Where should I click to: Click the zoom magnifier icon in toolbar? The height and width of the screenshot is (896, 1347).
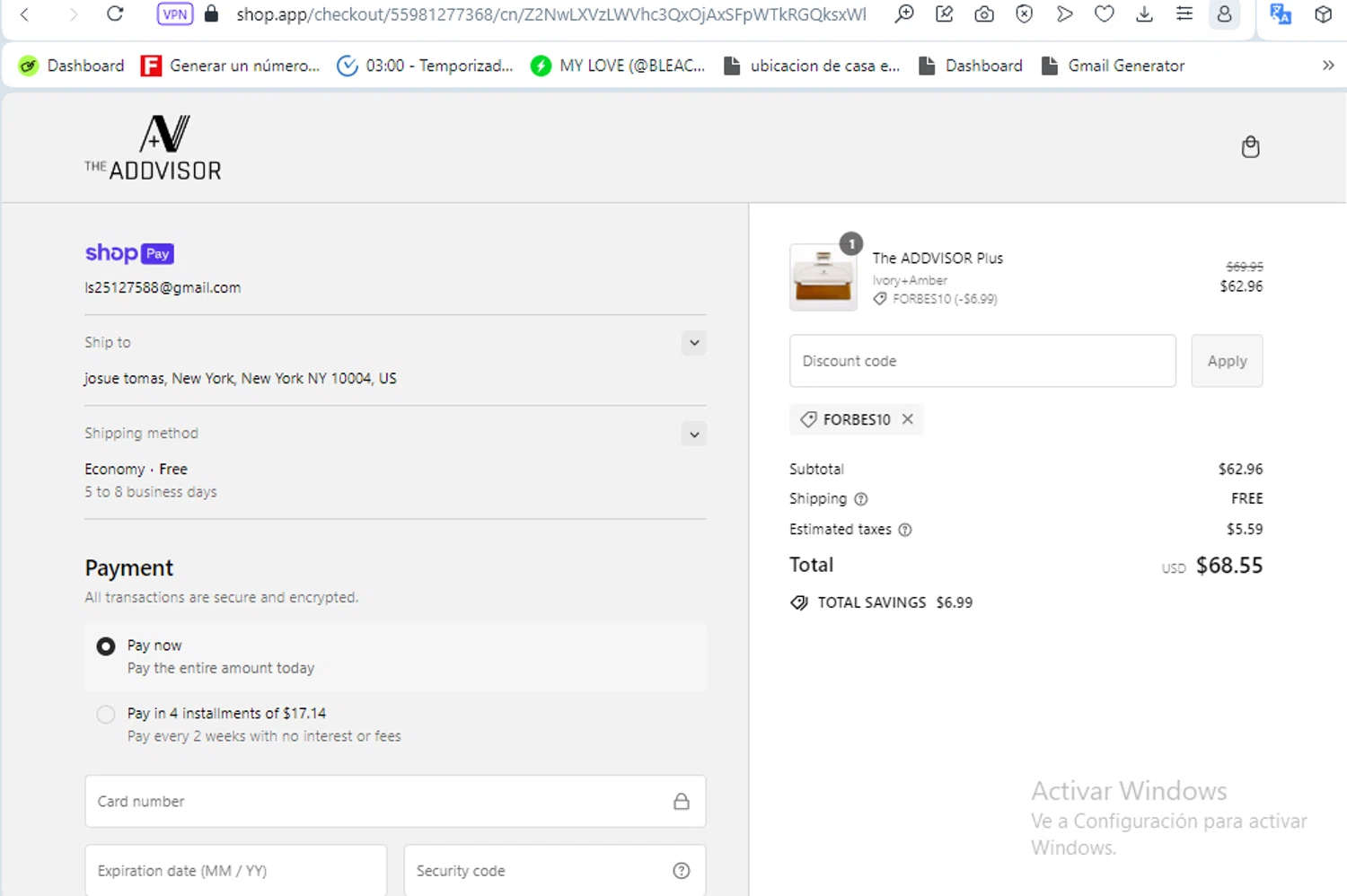(904, 13)
